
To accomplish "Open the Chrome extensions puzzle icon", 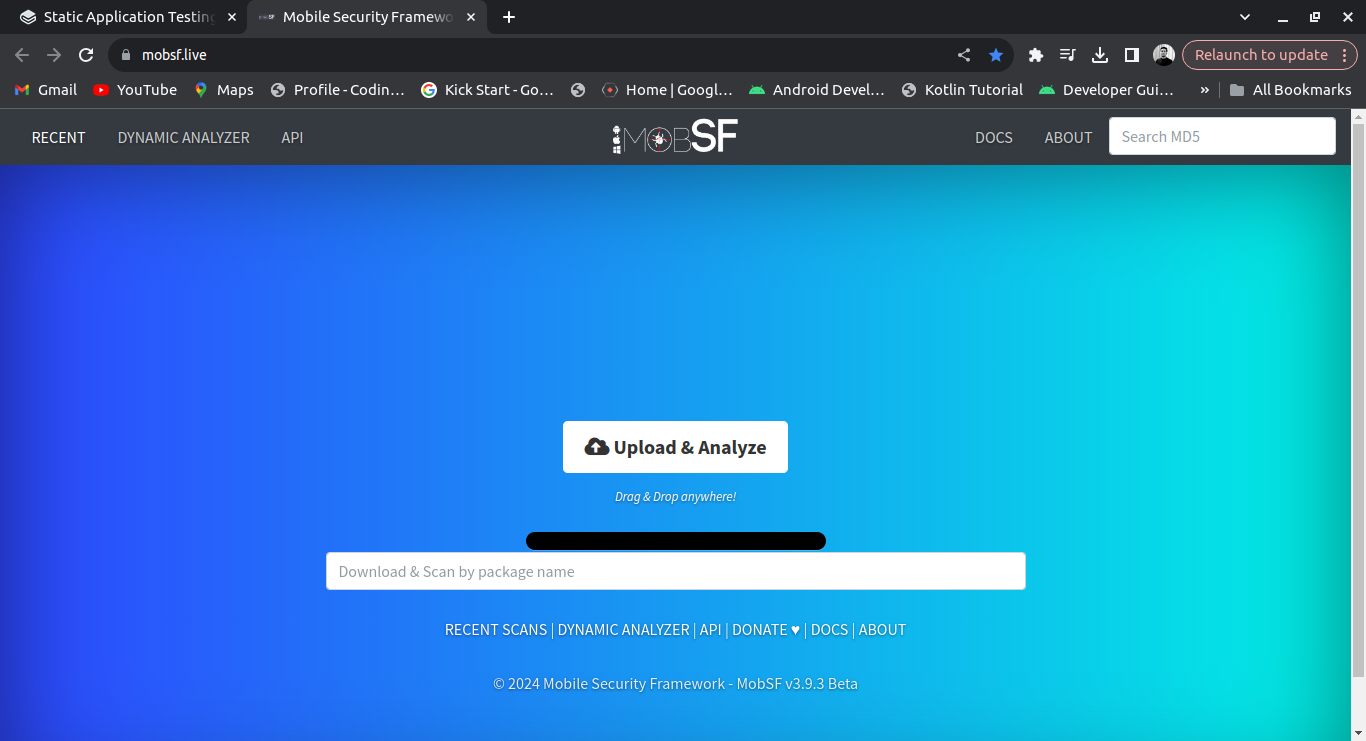I will 1036,55.
